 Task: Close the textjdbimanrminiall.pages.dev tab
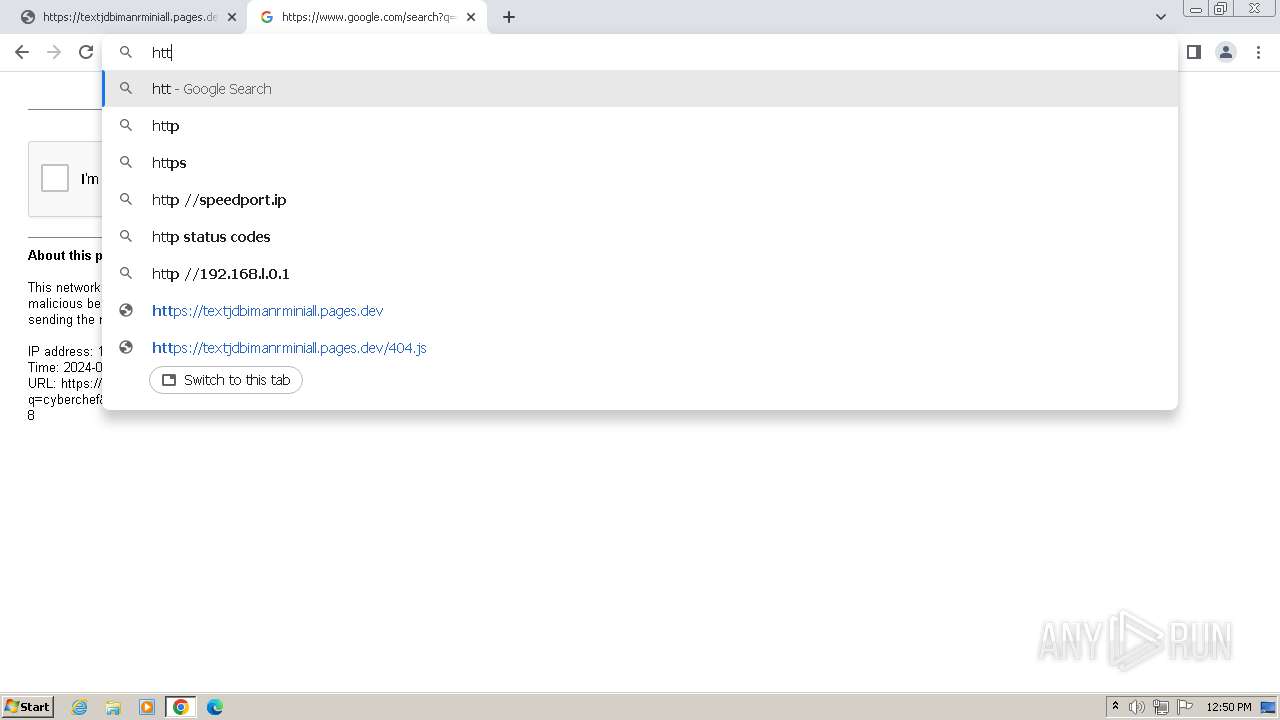point(232,17)
